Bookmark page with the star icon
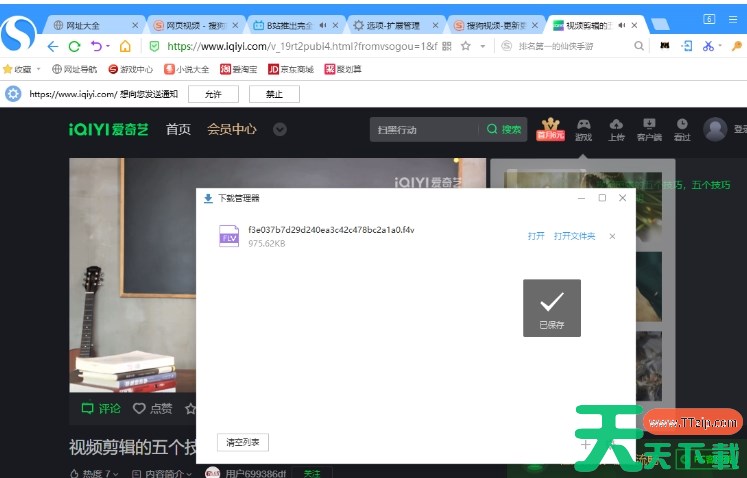This screenshot has width=747, height=478. (x=465, y=46)
